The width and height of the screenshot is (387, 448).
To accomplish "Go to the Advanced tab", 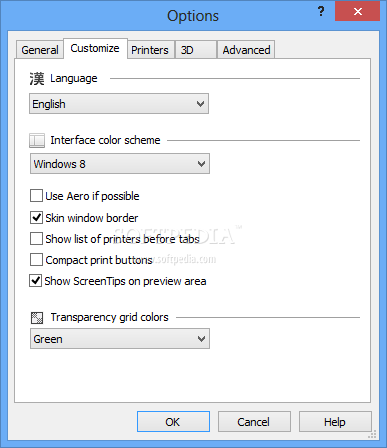I will pyautogui.click(x=246, y=50).
